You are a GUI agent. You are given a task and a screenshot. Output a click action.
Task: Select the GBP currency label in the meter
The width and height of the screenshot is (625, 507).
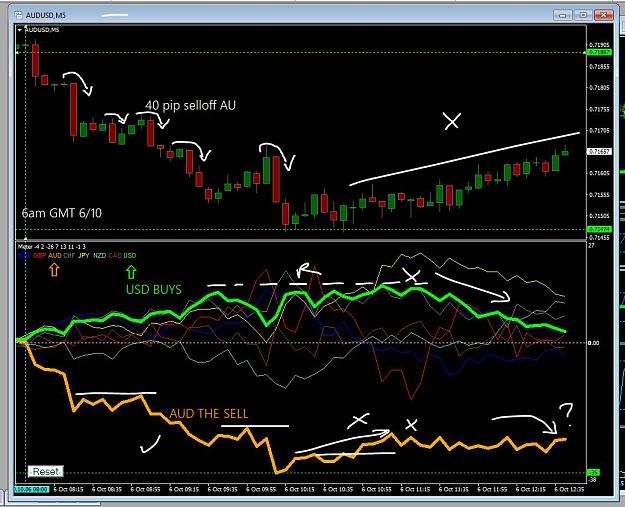pos(39,255)
